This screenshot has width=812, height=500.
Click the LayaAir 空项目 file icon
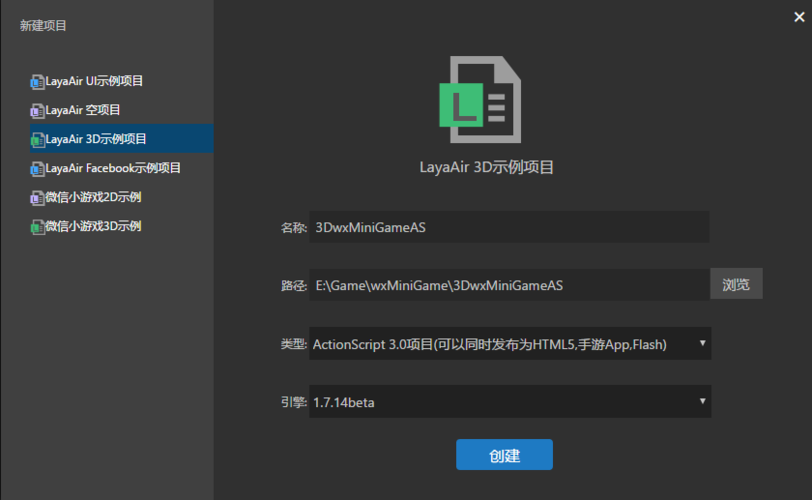pyautogui.click(x=37, y=111)
